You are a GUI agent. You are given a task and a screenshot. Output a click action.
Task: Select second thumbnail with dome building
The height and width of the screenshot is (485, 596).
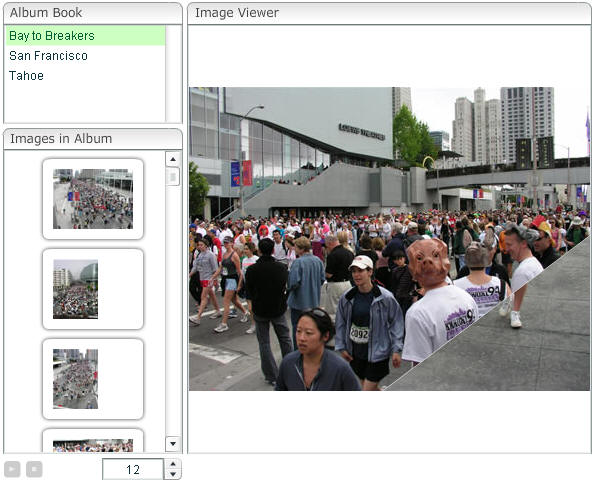93,289
